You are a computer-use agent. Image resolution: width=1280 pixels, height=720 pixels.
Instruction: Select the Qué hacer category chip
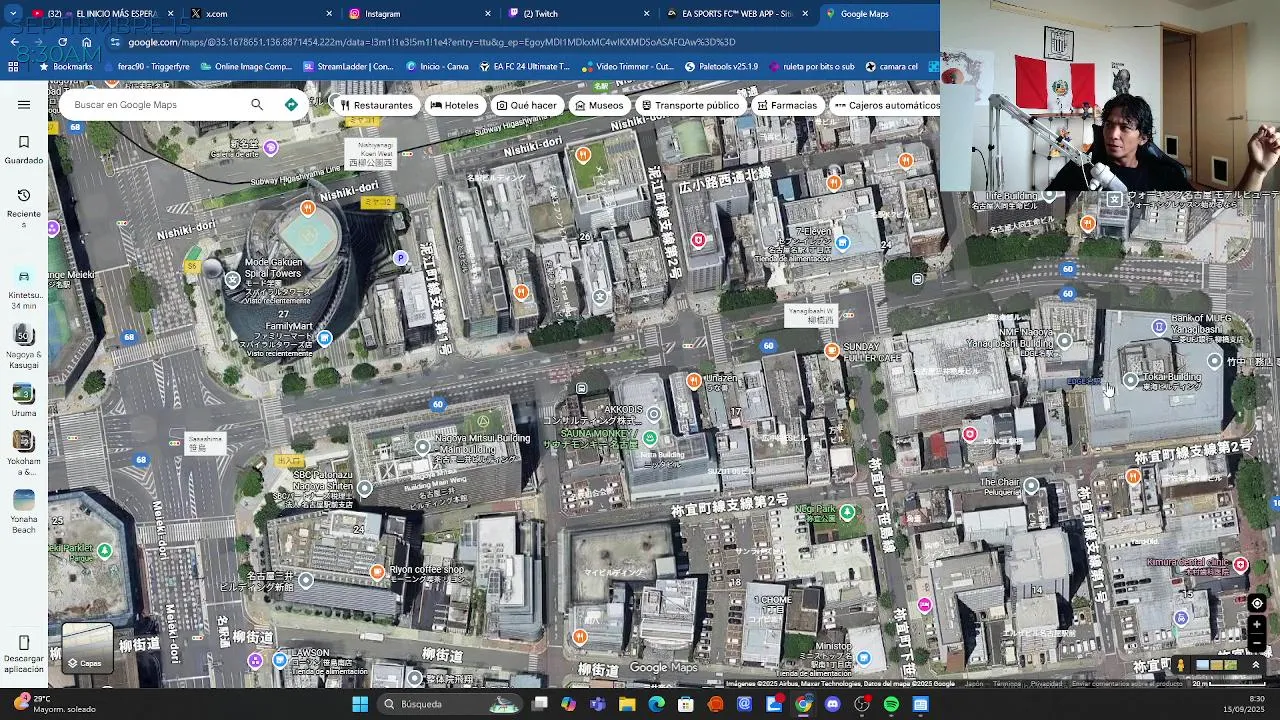[527, 105]
